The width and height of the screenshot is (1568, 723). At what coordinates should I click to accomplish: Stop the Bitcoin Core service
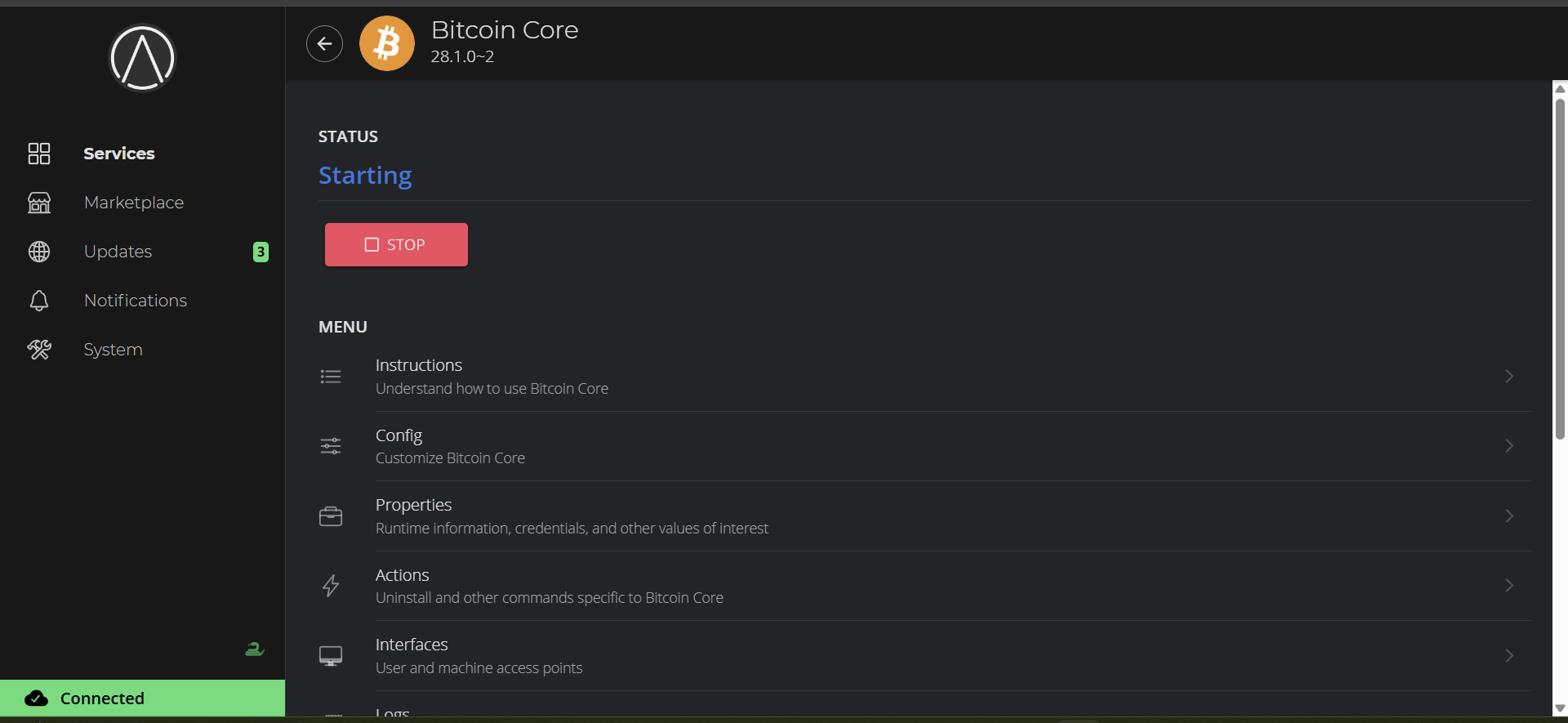[396, 244]
